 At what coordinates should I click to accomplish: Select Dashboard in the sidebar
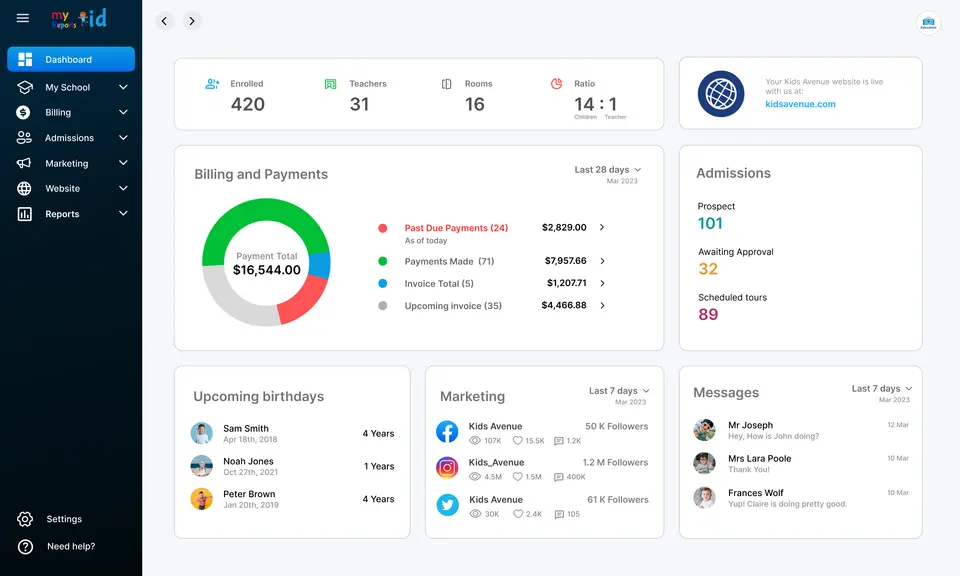(71, 59)
